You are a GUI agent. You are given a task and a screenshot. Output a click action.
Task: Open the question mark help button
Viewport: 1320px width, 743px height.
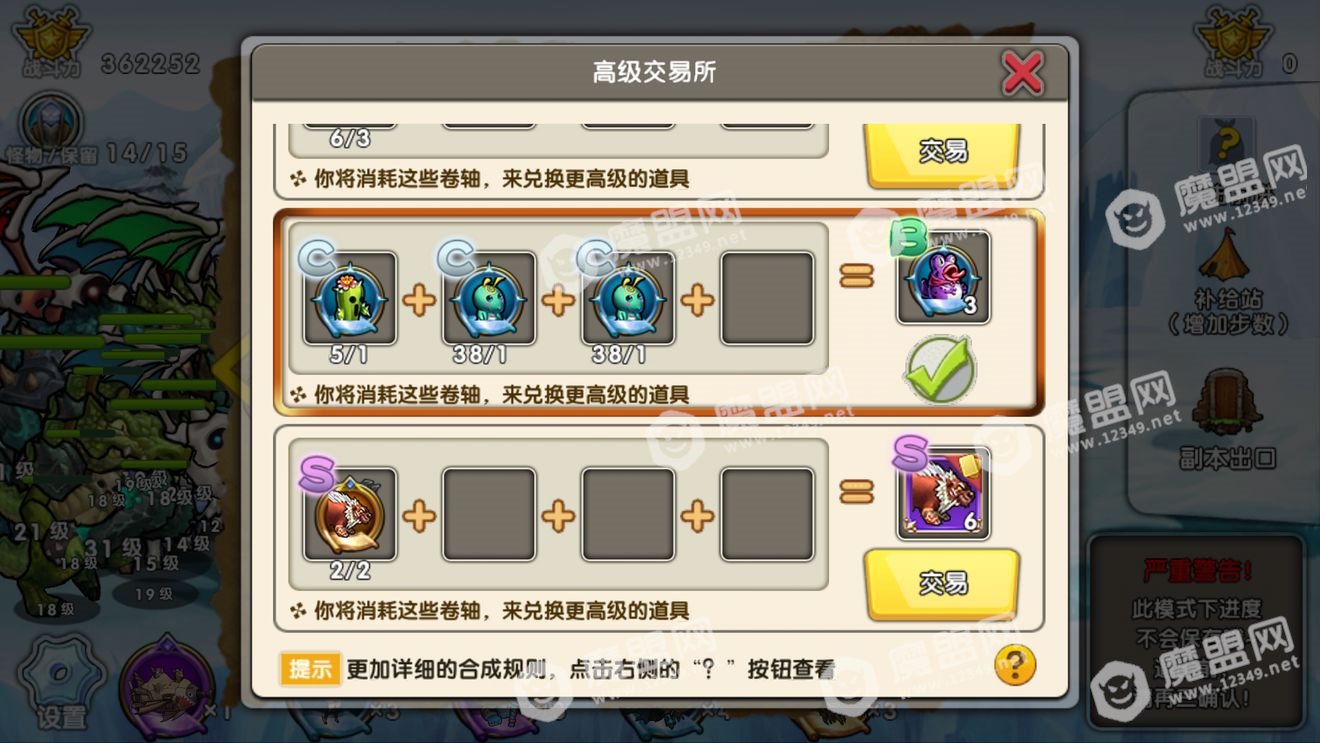(x=1015, y=664)
